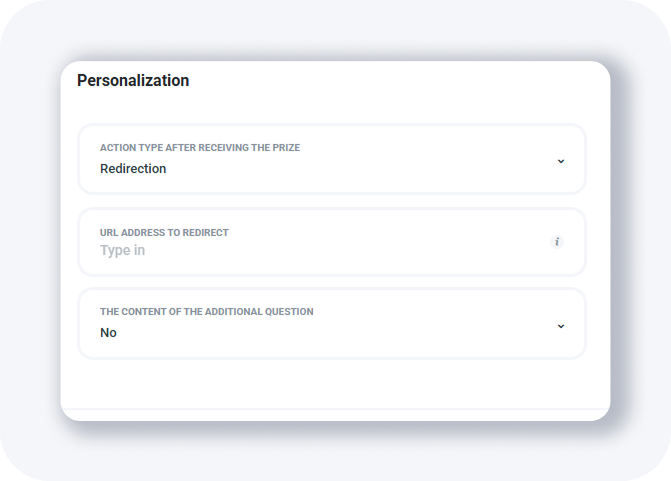Click the Content of the Additional Question label
Screen dimensions: 671x481
(x=206, y=312)
